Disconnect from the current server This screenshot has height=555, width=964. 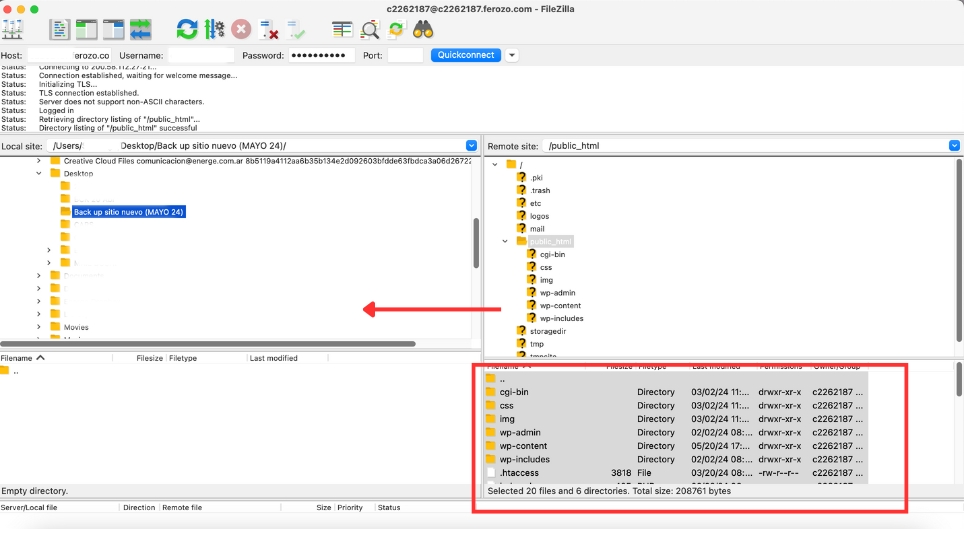click(x=268, y=29)
